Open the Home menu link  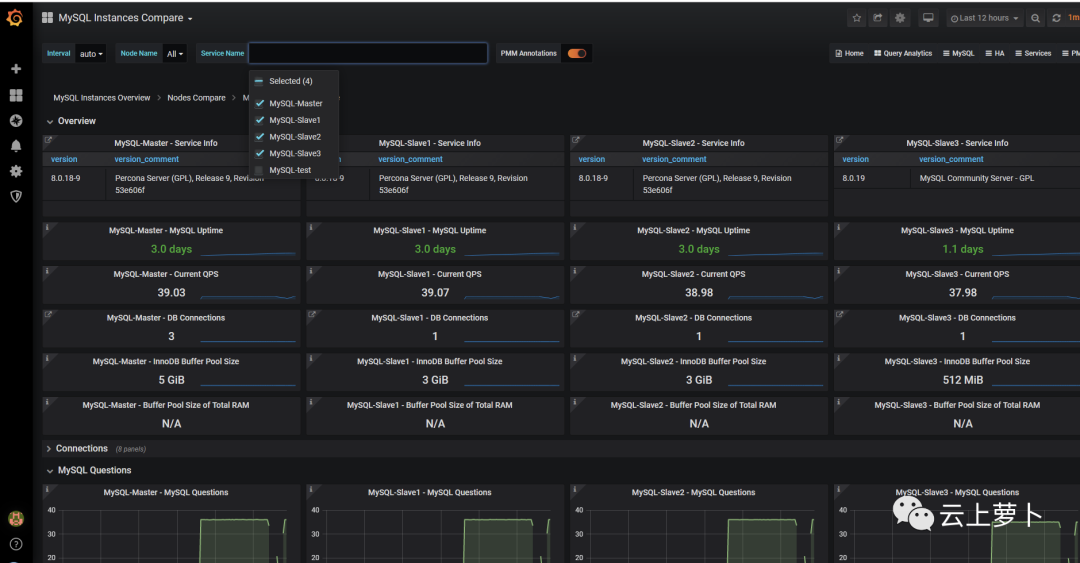(x=849, y=53)
